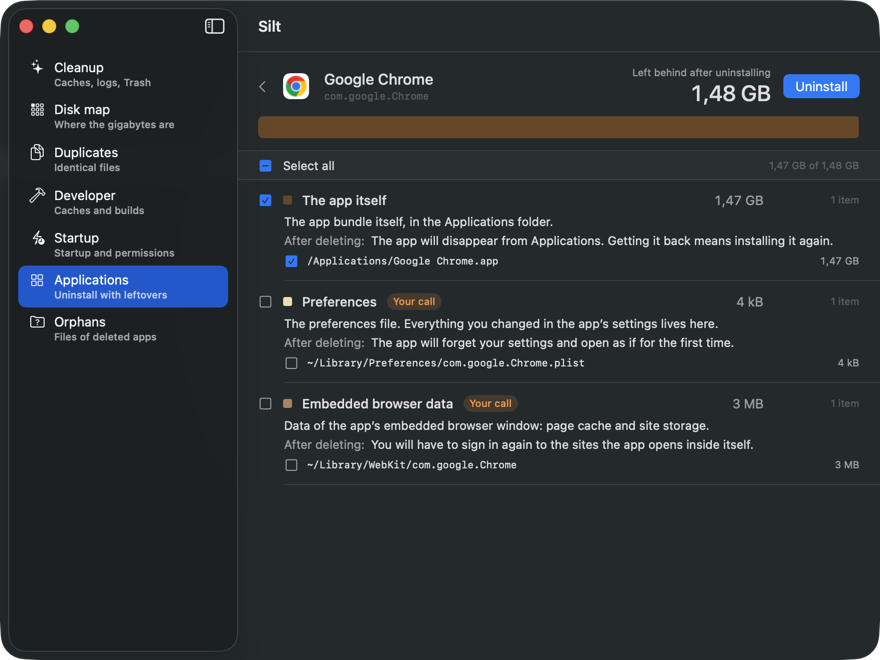Click the Your call badge beside Preferences
Image resolution: width=880 pixels, height=660 pixels.
point(414,302)
